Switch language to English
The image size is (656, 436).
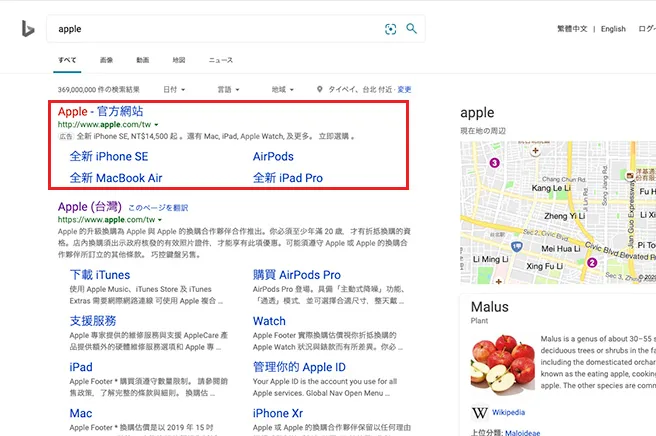[613, 29]
